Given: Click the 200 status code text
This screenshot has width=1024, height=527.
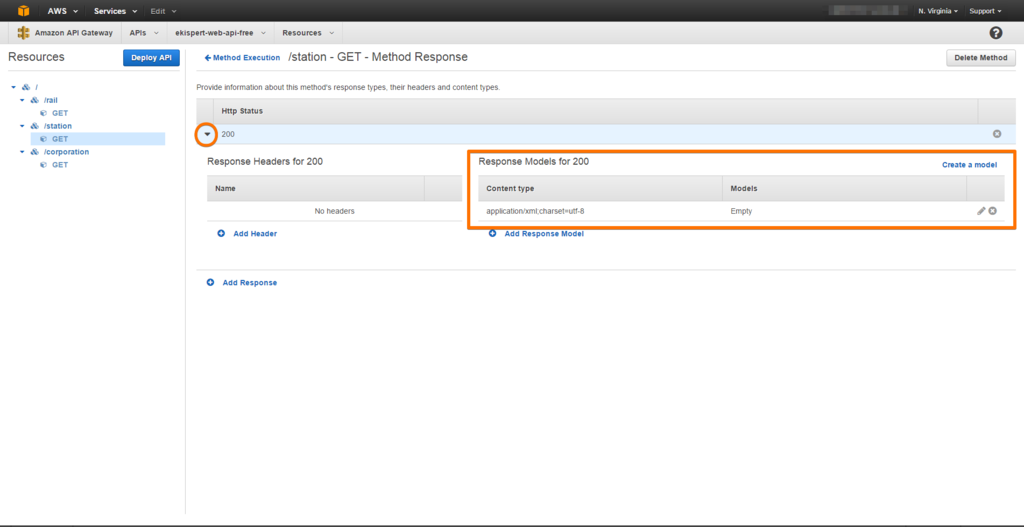Looking at the screenshot, I should (228, 134).
